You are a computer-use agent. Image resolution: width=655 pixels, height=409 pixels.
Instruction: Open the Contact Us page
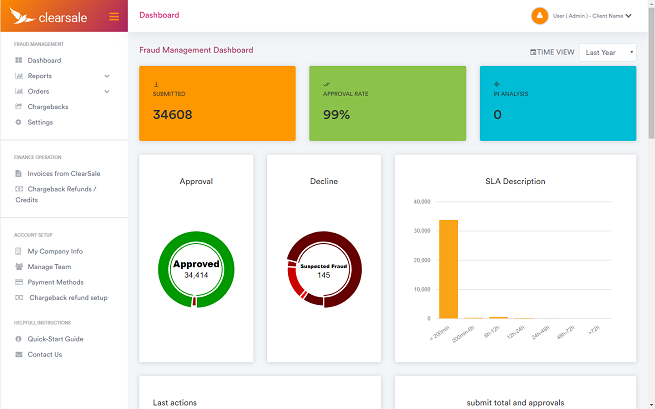[45, 354]
